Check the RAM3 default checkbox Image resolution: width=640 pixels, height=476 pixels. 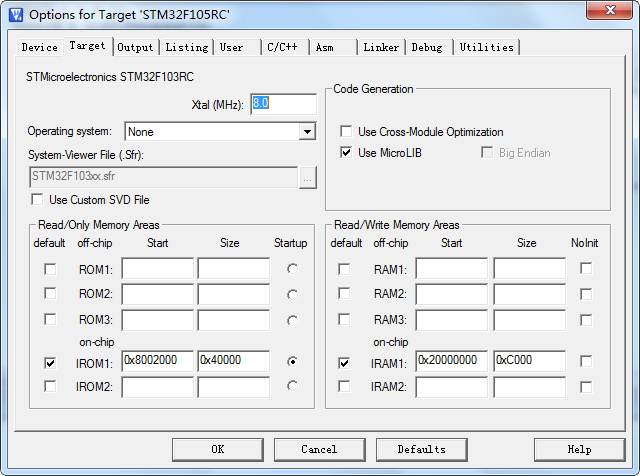[344, 319]
